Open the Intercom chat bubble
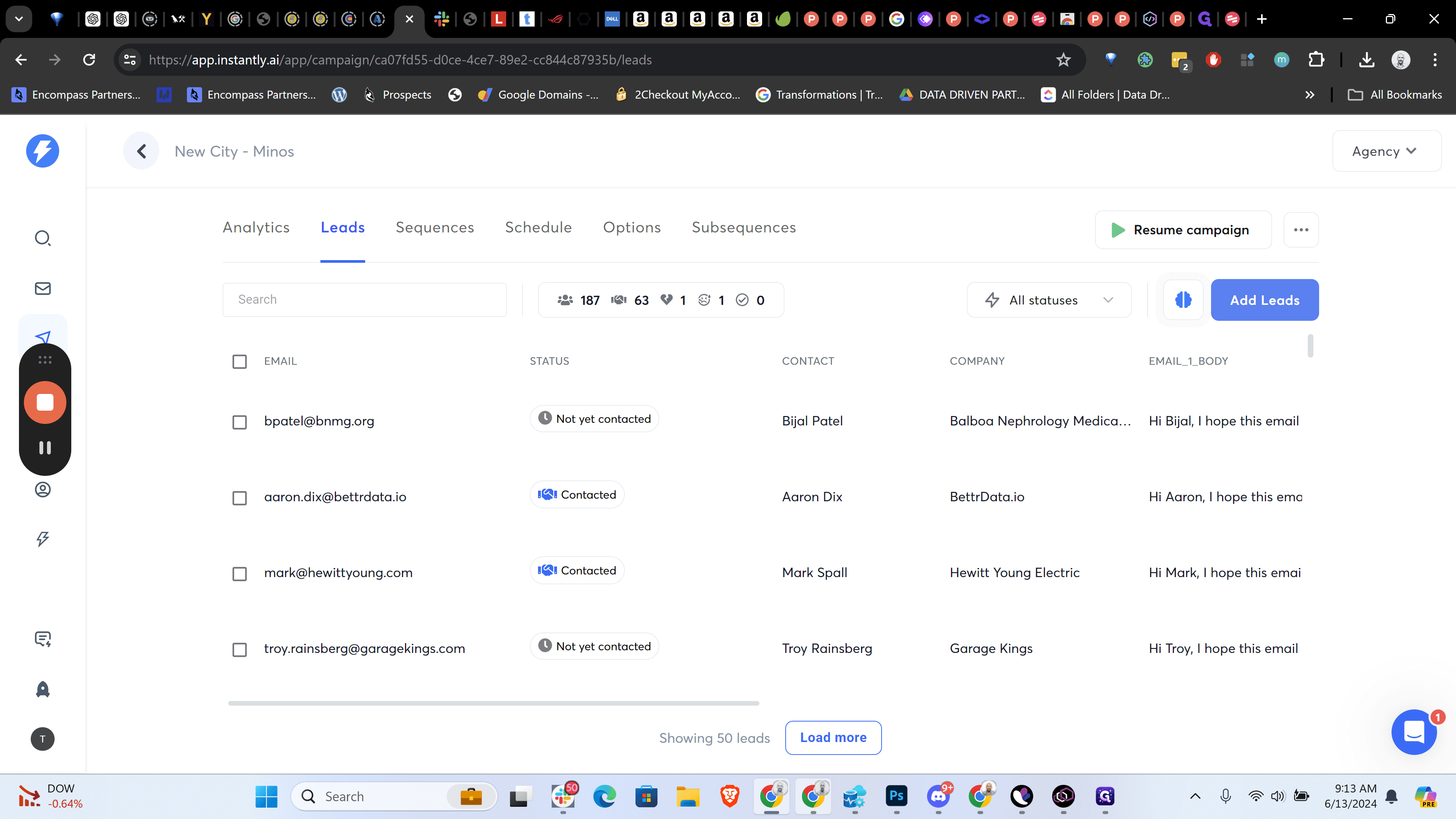Viewport: 1456px width, 819px height. (x=1414, y=732)
